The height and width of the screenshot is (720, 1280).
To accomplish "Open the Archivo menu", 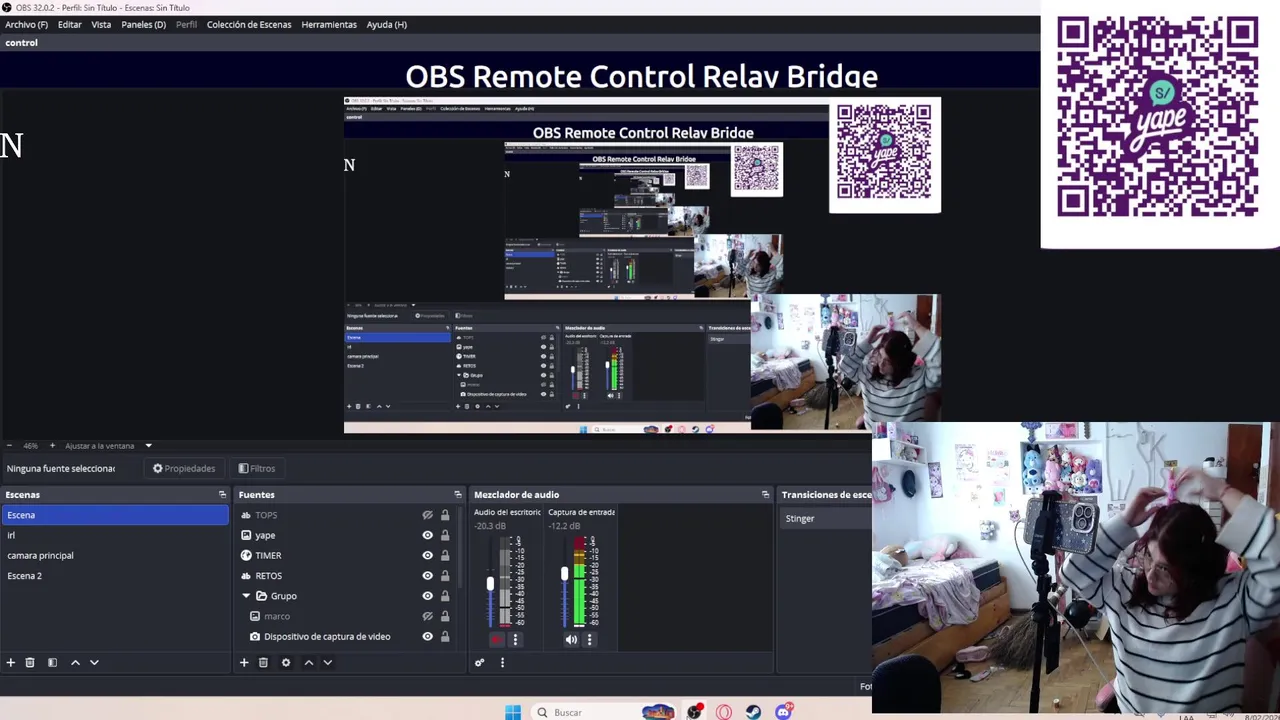I will (26, 24).
